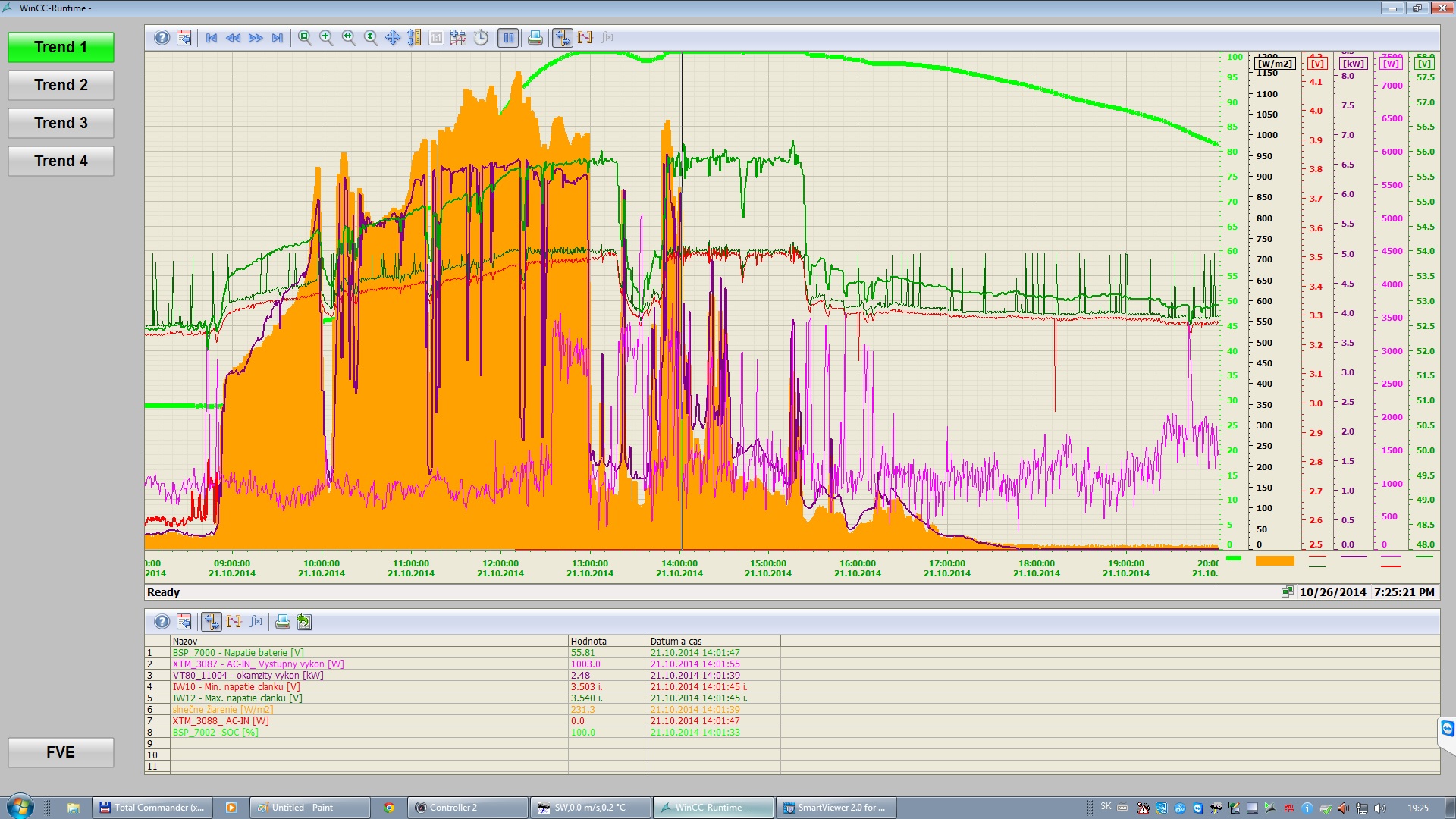
Task: Select the move axes area tool
Action: 415,38
